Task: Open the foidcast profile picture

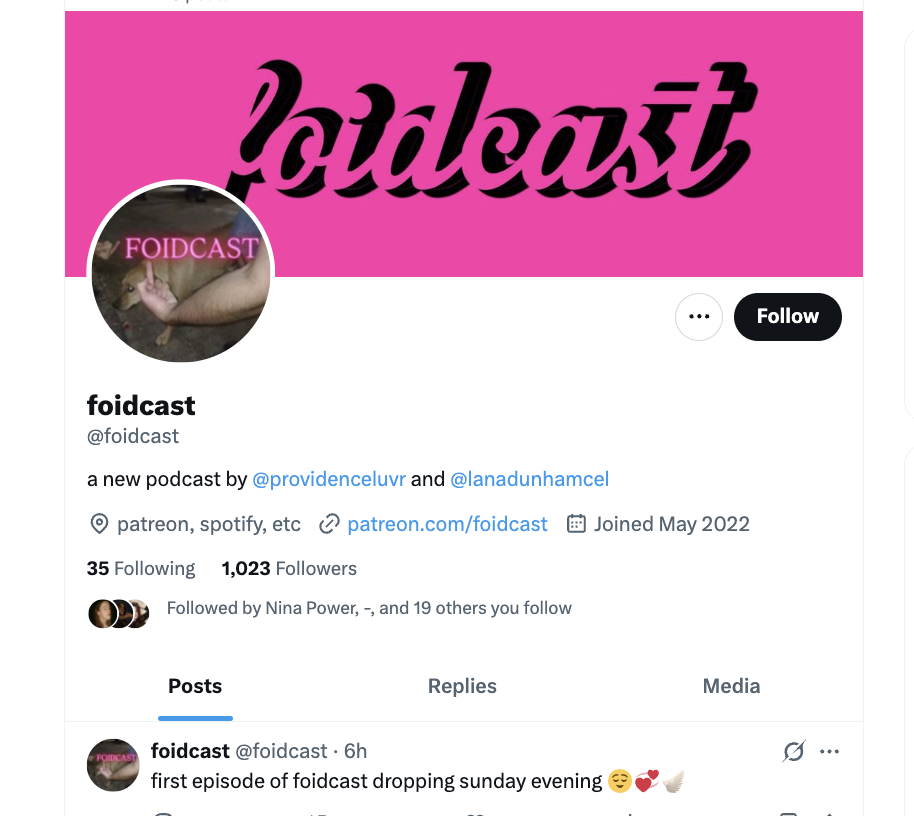Action: point(181,272)
